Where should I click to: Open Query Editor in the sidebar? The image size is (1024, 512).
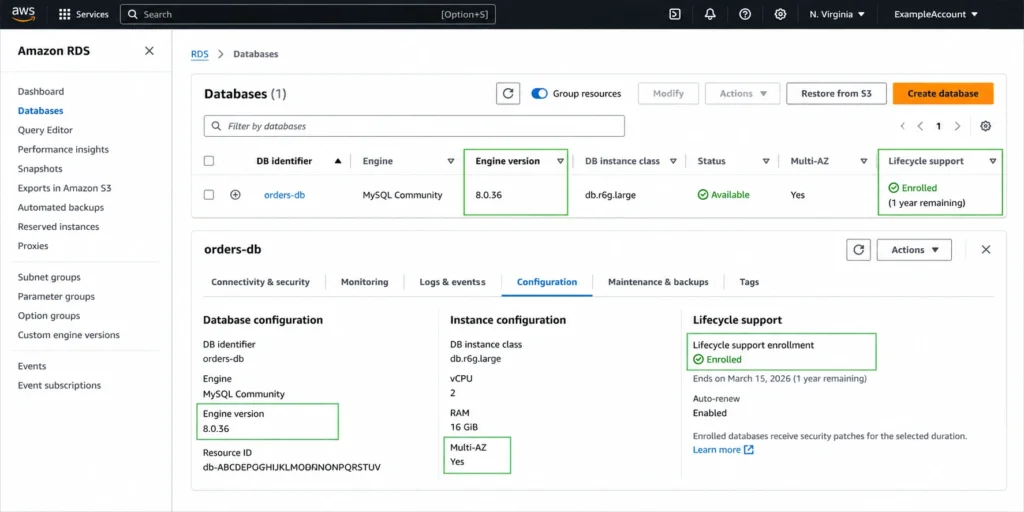(45, 130)
